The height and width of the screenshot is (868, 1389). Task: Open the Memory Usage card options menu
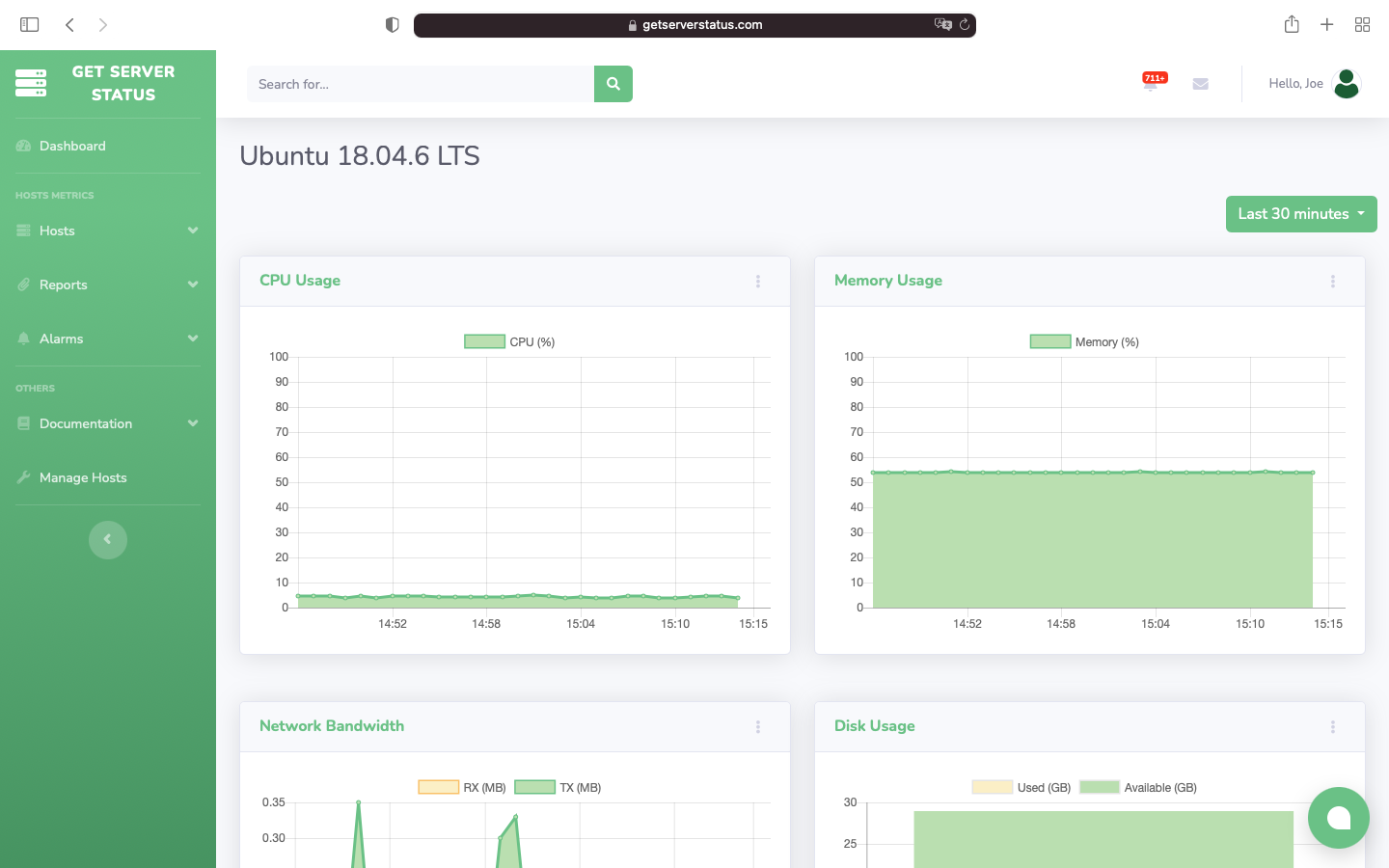coord(1333,282)
